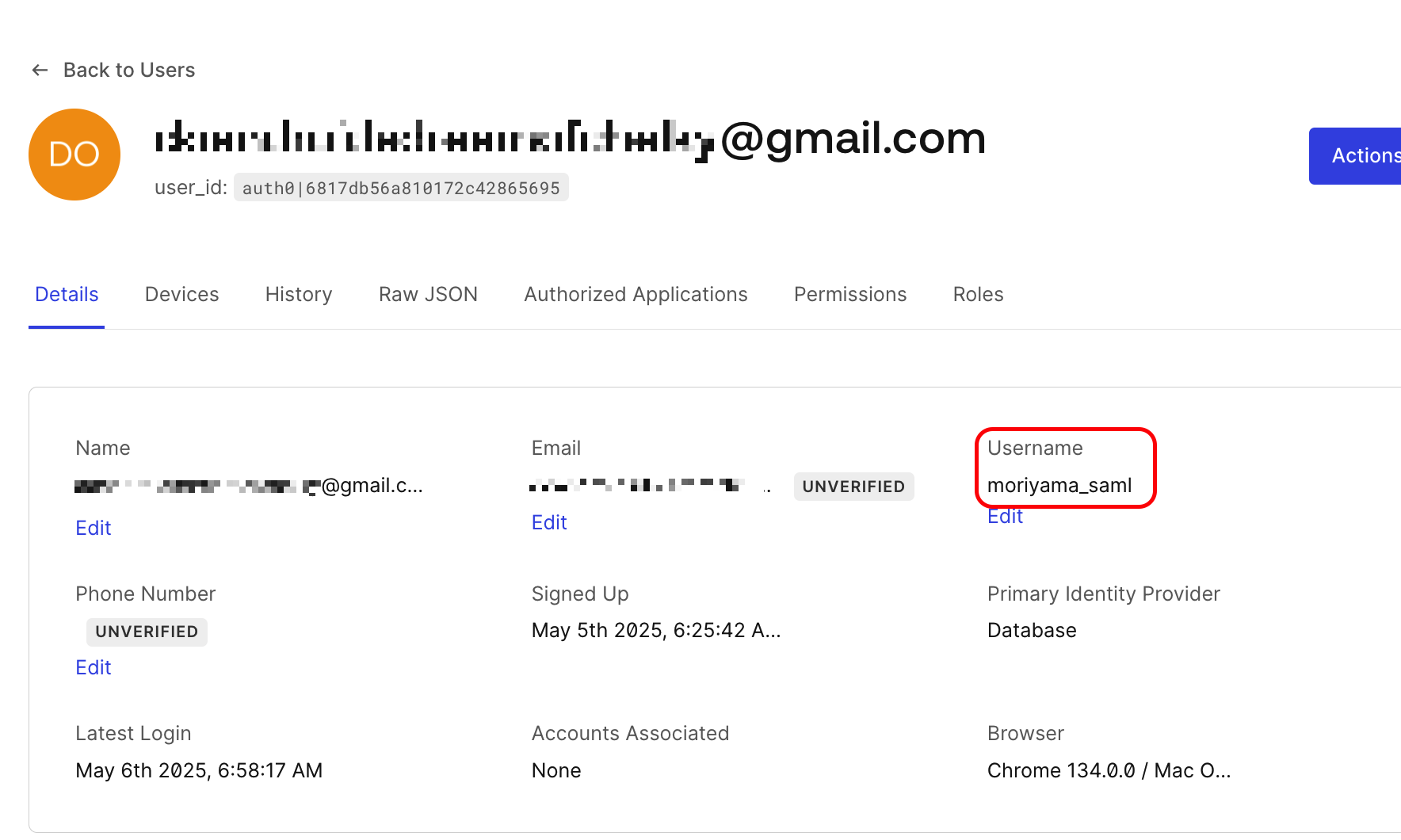The image size is (1401, 840).
Task: Edit the Phone Number field
Action: click(x=94, y=668)
